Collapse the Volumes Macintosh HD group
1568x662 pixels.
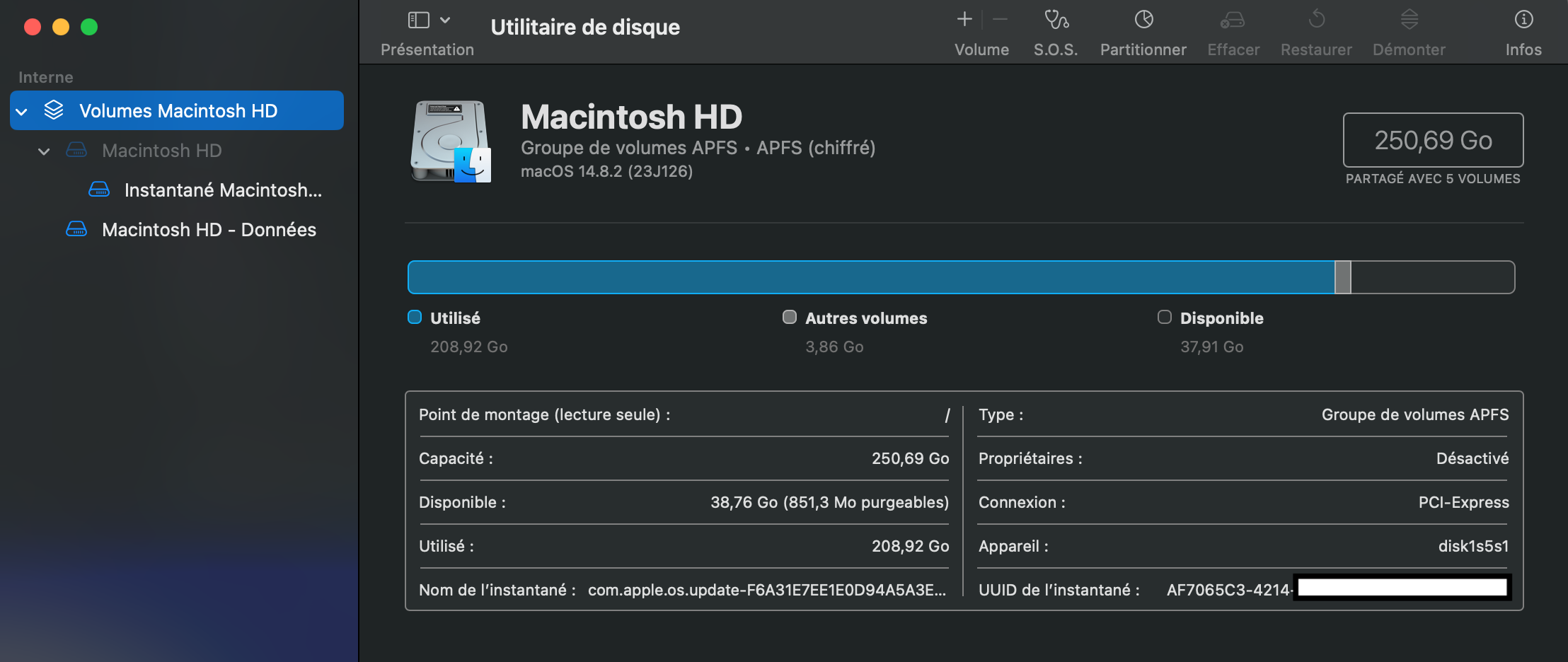click(22, 112)
